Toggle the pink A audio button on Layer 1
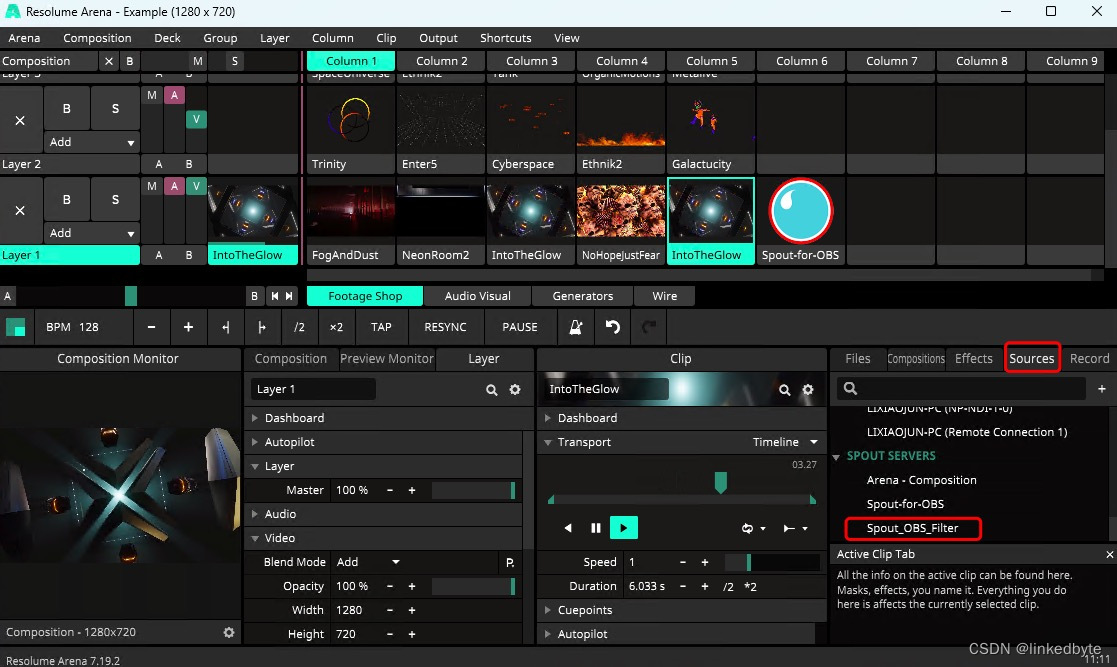 (x=174, y=186)
